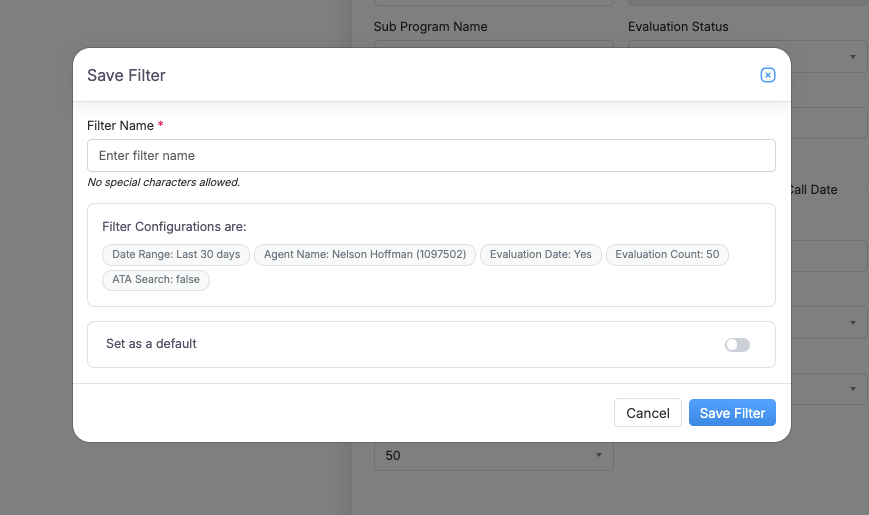Select the Evaluation Date: Yes chip
This screenshot has height=515, width=869.
tap(540, 254)
